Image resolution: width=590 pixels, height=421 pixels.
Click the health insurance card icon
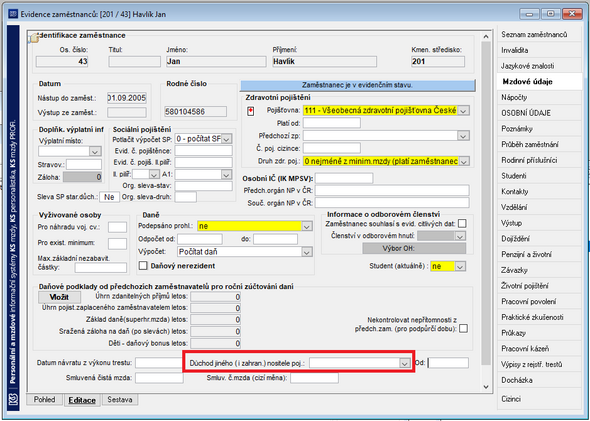click(250, 111)
